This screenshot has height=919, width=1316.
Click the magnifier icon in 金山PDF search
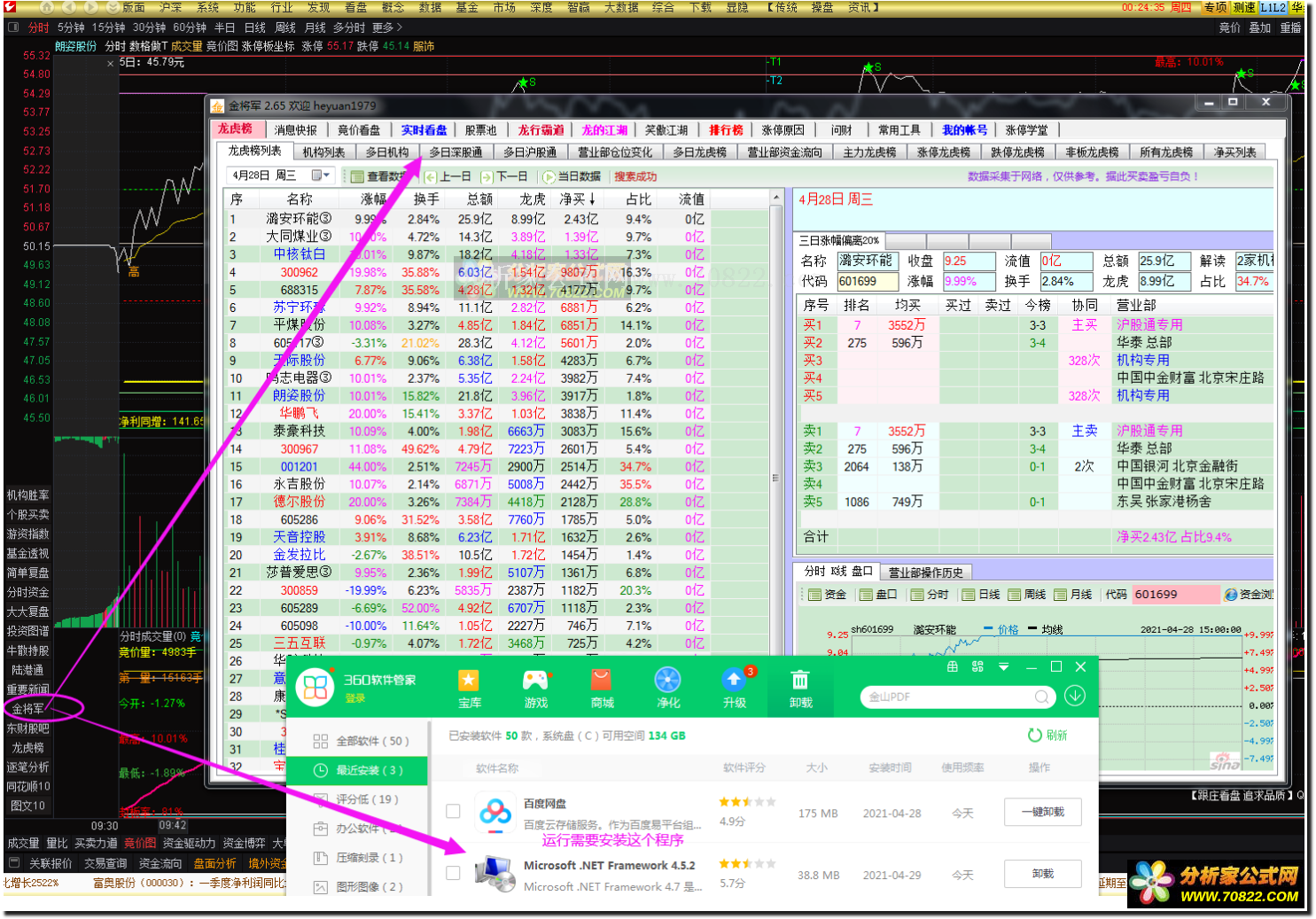coord(1041,697)
